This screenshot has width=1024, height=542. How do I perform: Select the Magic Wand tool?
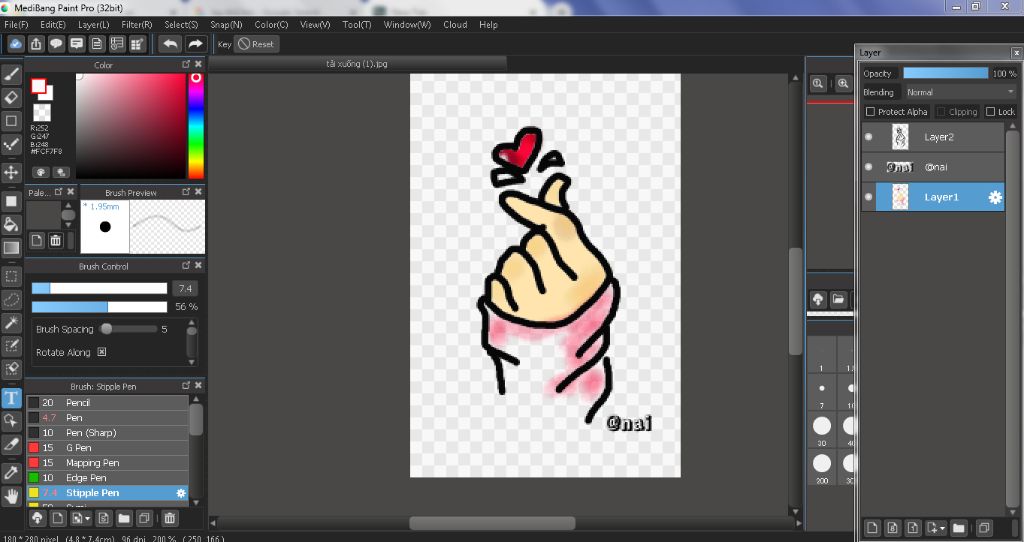point(11,323)
